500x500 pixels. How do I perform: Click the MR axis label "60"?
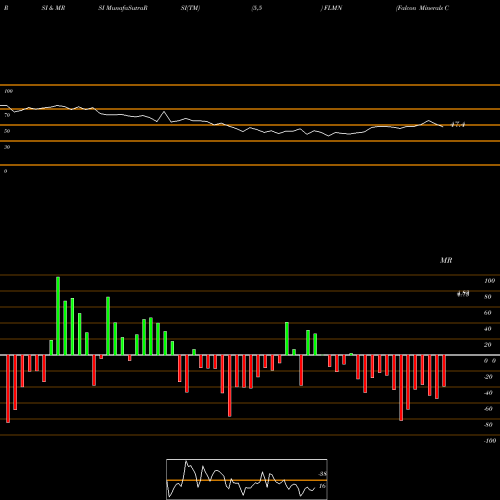[x=488, y=313]
